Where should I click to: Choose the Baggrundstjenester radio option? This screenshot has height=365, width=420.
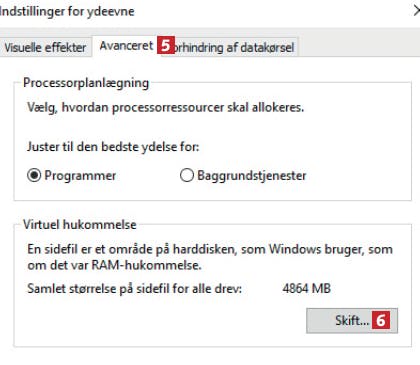click(243, 175)
